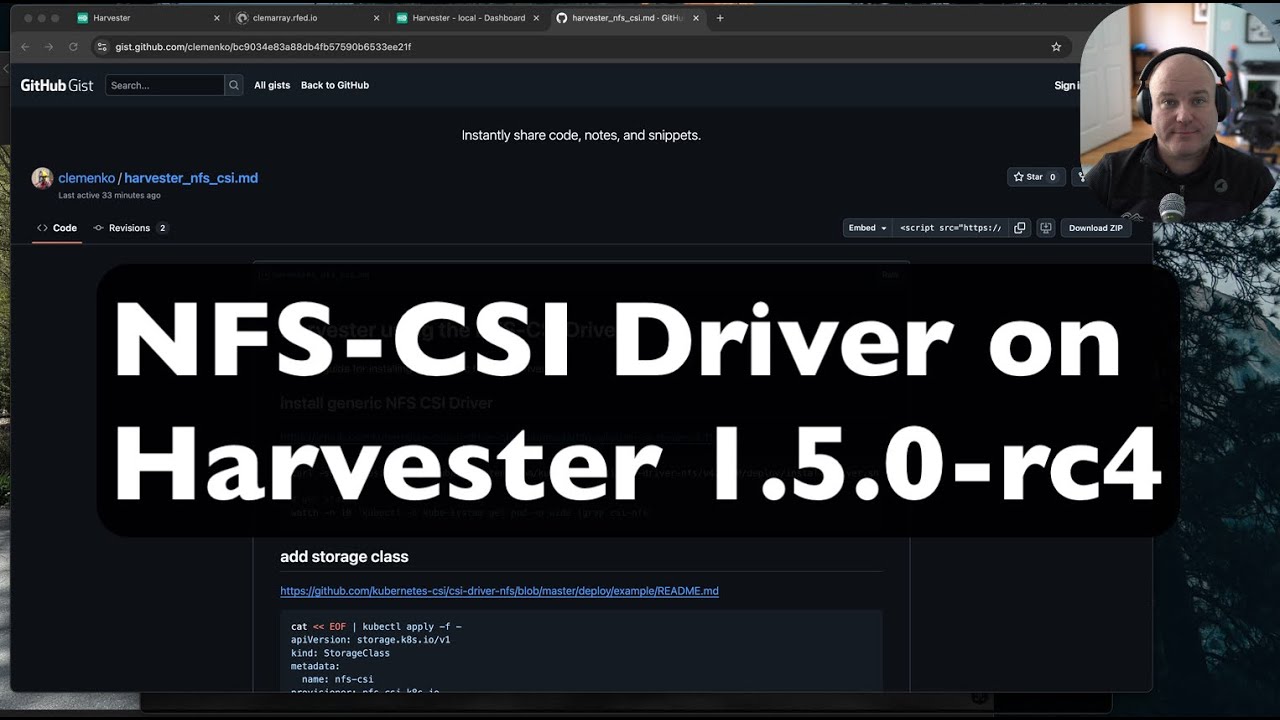Close the first Harvester tab
The height and width of the screenshot is (720, 1280).
[x=217, y=18]
